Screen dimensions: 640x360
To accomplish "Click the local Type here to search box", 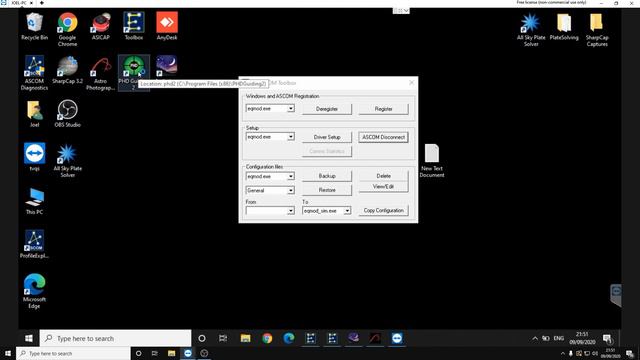I will [x=73, y=353].
